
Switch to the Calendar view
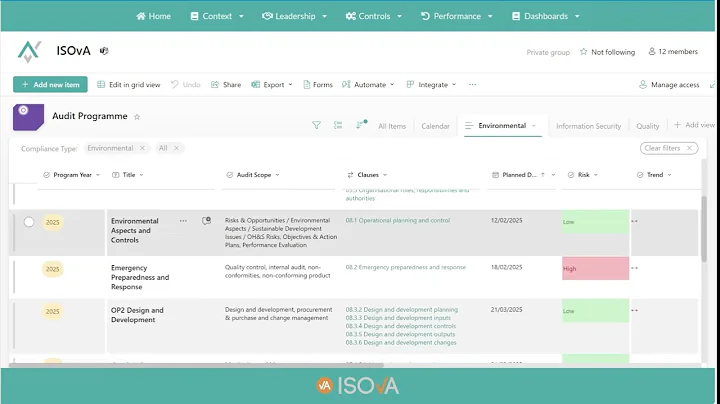coord(435,126)
